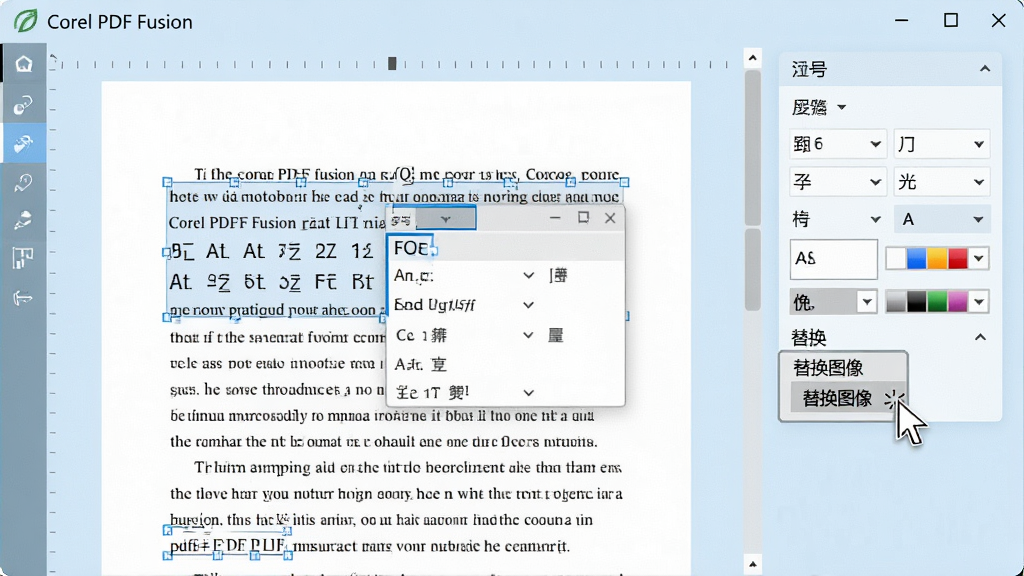Close the floating dialog window
Viewport: 1024px width, 576px height.
[610, 218]
